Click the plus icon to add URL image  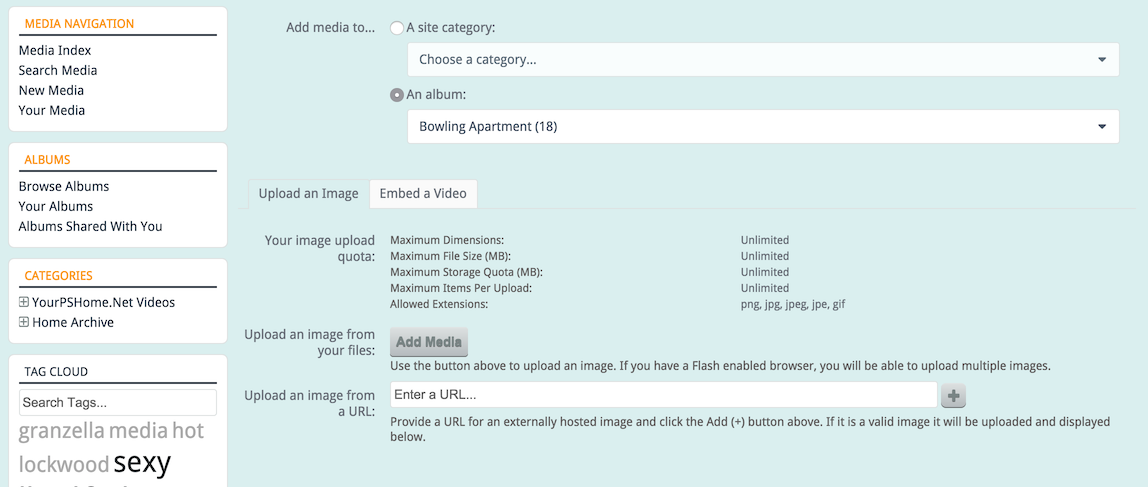(953, 395)
